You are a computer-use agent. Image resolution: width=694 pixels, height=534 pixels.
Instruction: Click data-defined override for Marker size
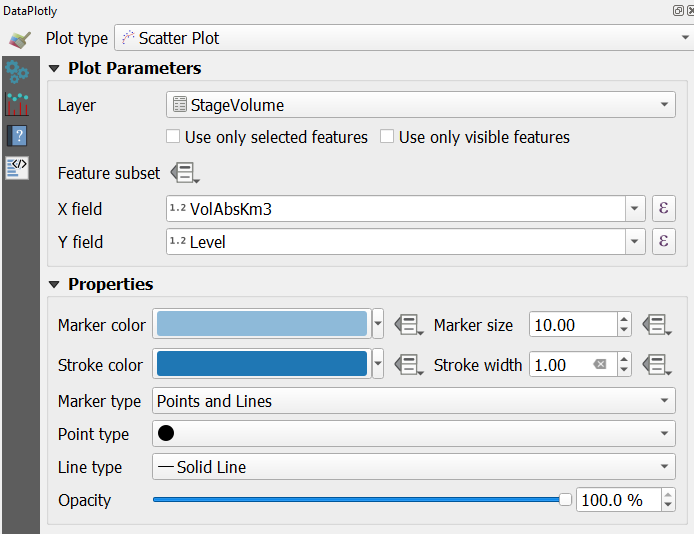(x=656, y=325)
